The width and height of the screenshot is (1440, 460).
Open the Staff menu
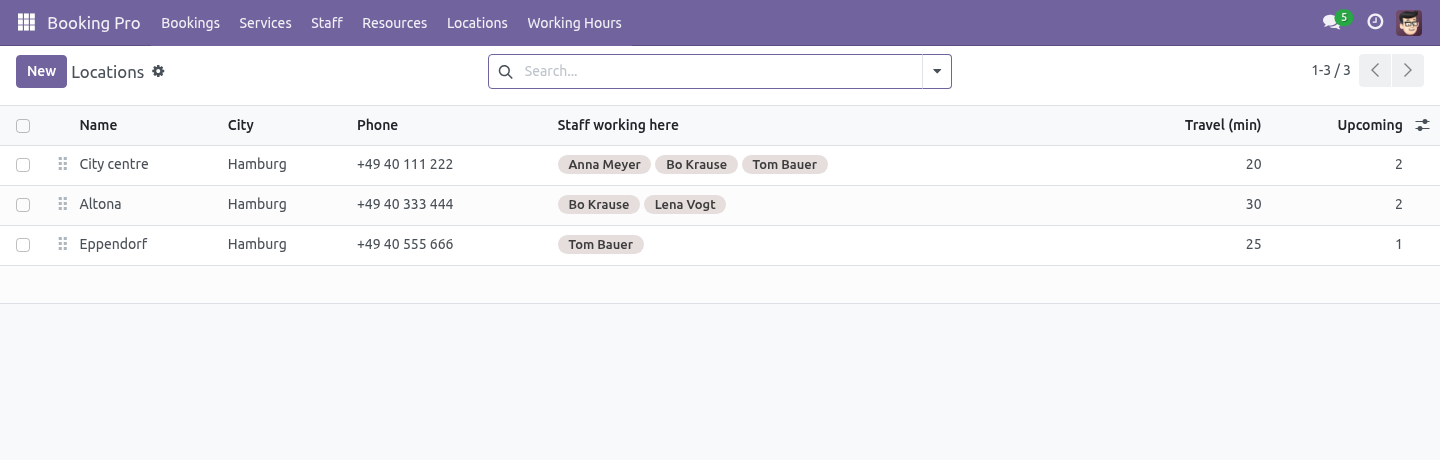point(327,22)
